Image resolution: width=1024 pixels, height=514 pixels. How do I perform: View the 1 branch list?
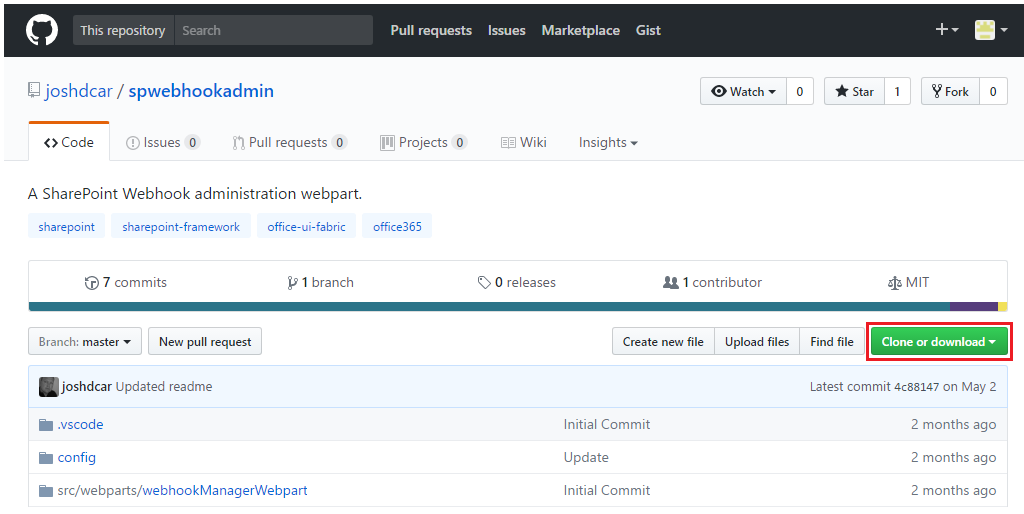coord(320,282)
